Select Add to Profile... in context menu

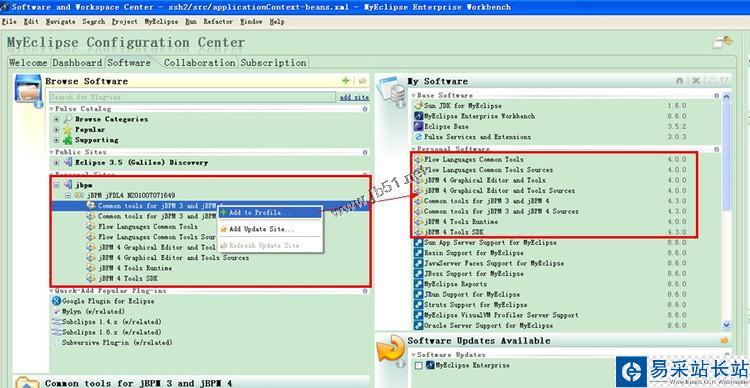point(270,212)
